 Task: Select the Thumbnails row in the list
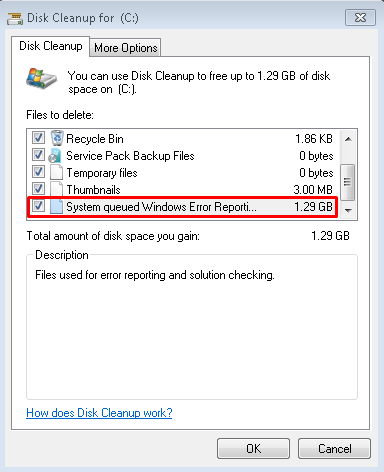[x=183, y=189]
